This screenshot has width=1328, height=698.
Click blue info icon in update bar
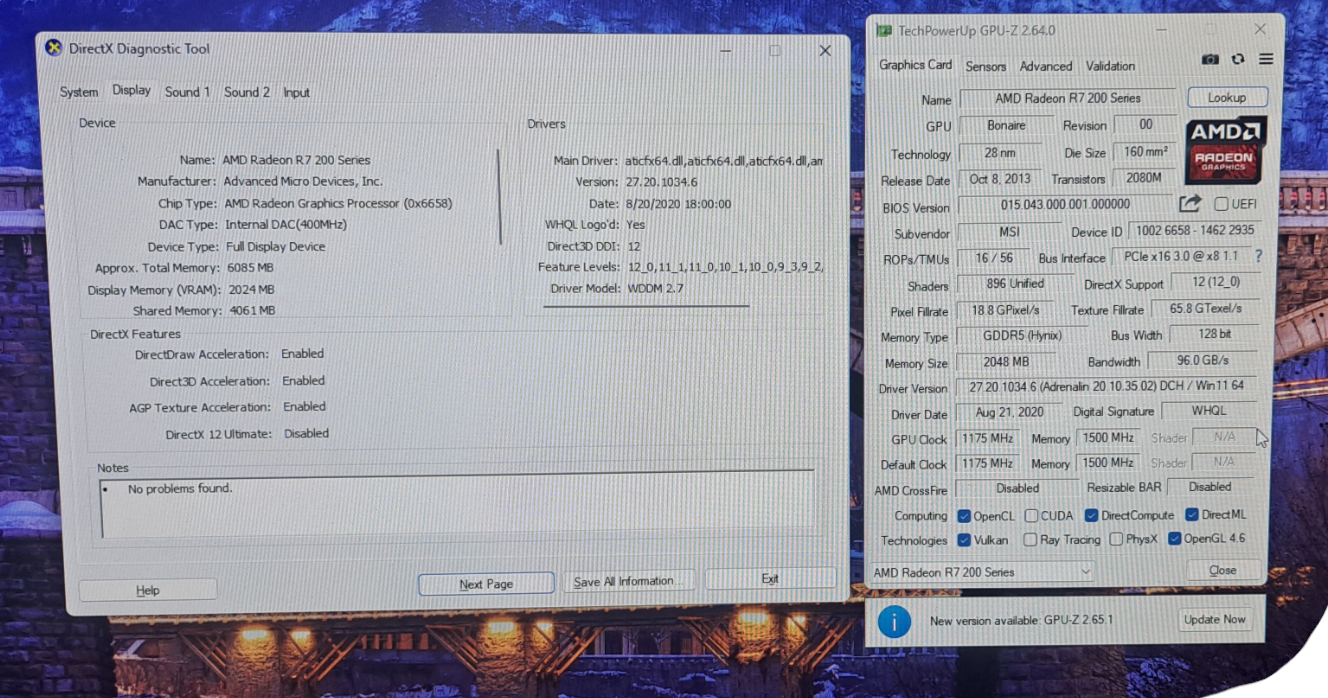coord(894,621)
